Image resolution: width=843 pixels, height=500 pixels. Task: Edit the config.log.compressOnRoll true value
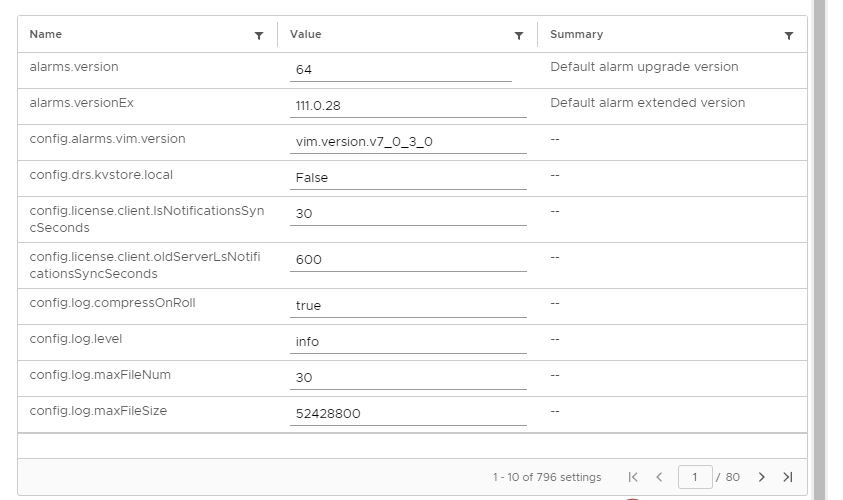pyautogui.click(x=407, y=305)
